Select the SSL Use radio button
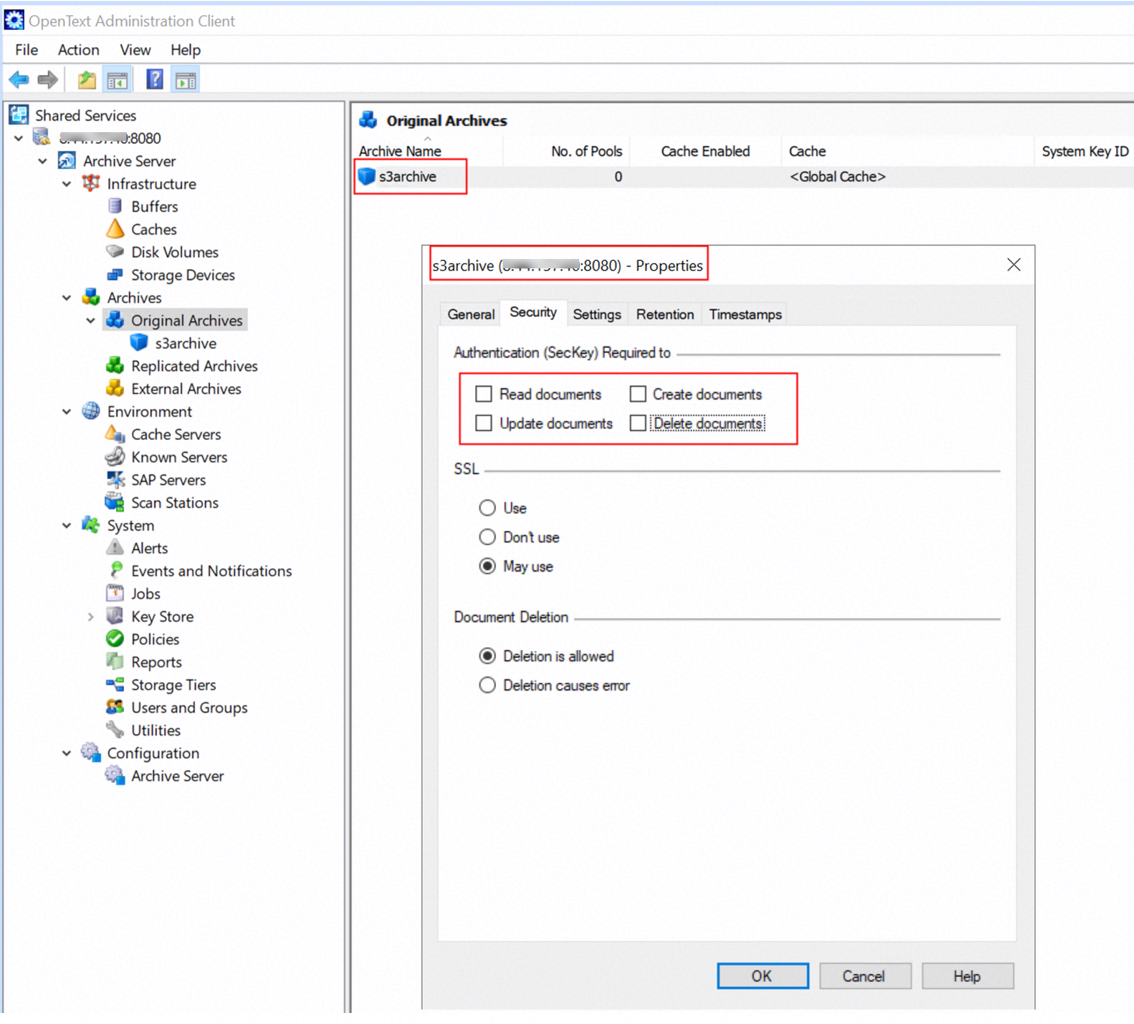Screen dimensions: 1134x1024 (487, 508)
